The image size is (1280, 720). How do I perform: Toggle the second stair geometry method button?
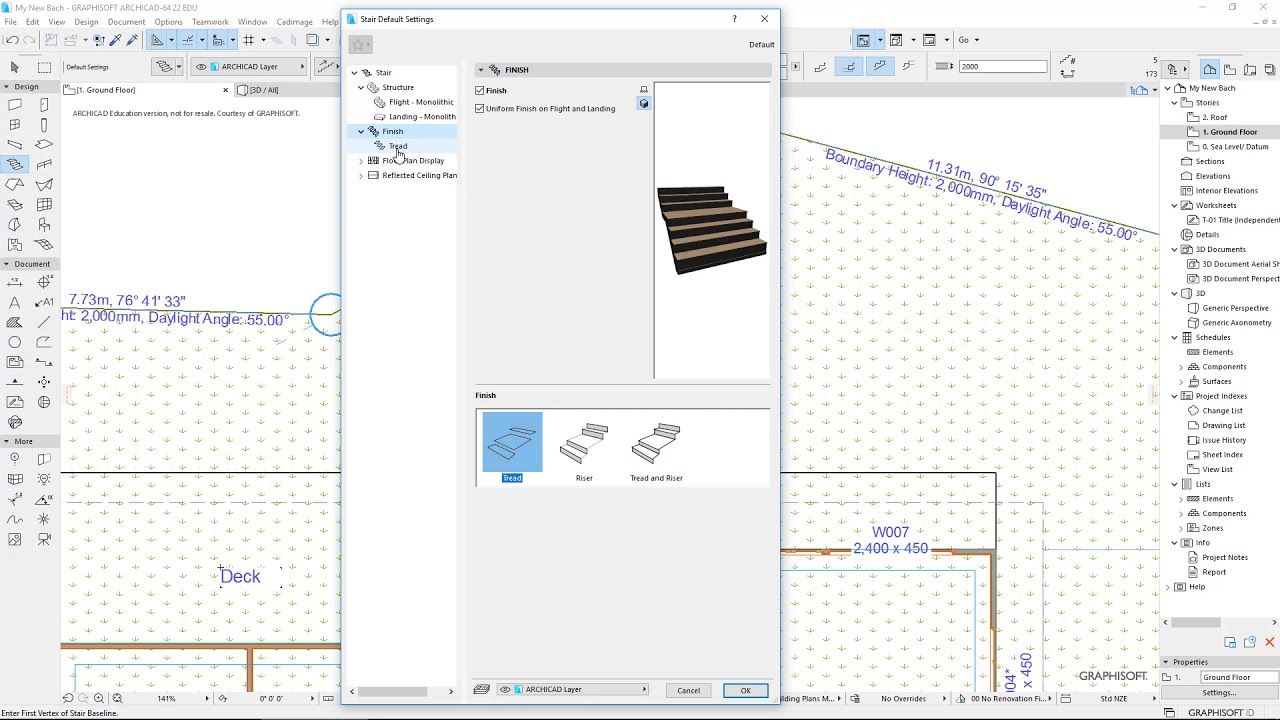pyautogui.click(x=849, y=67)
